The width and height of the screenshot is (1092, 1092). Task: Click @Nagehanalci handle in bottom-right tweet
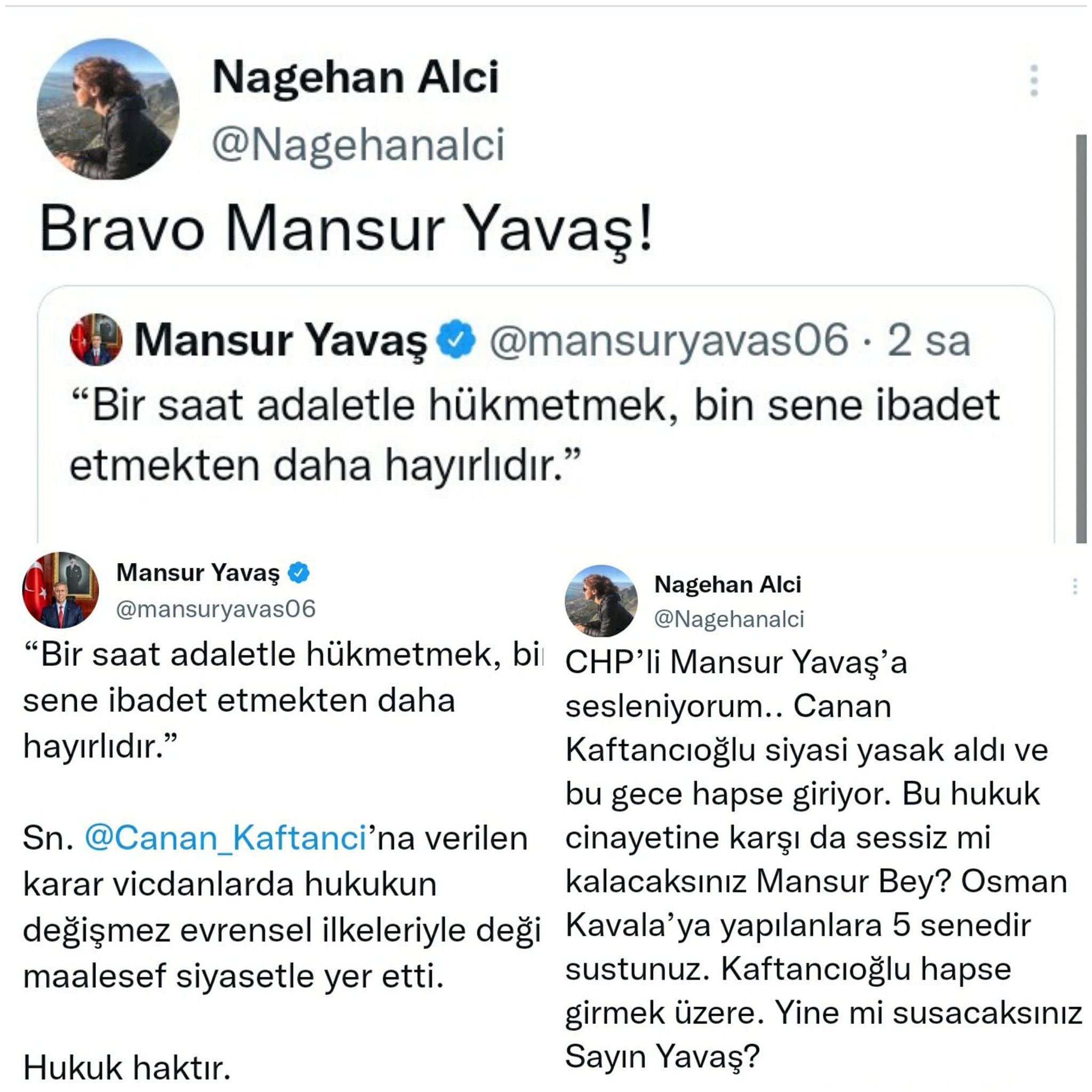click(x=728, y=620)
